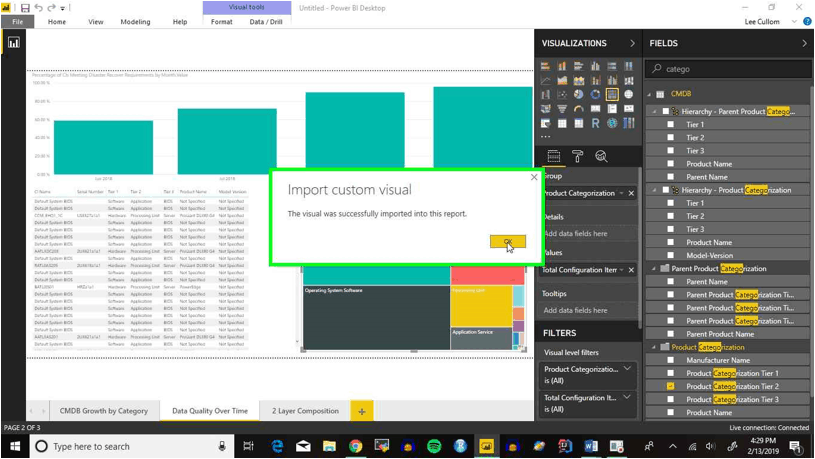Select the area chart visual

(562, 81)
